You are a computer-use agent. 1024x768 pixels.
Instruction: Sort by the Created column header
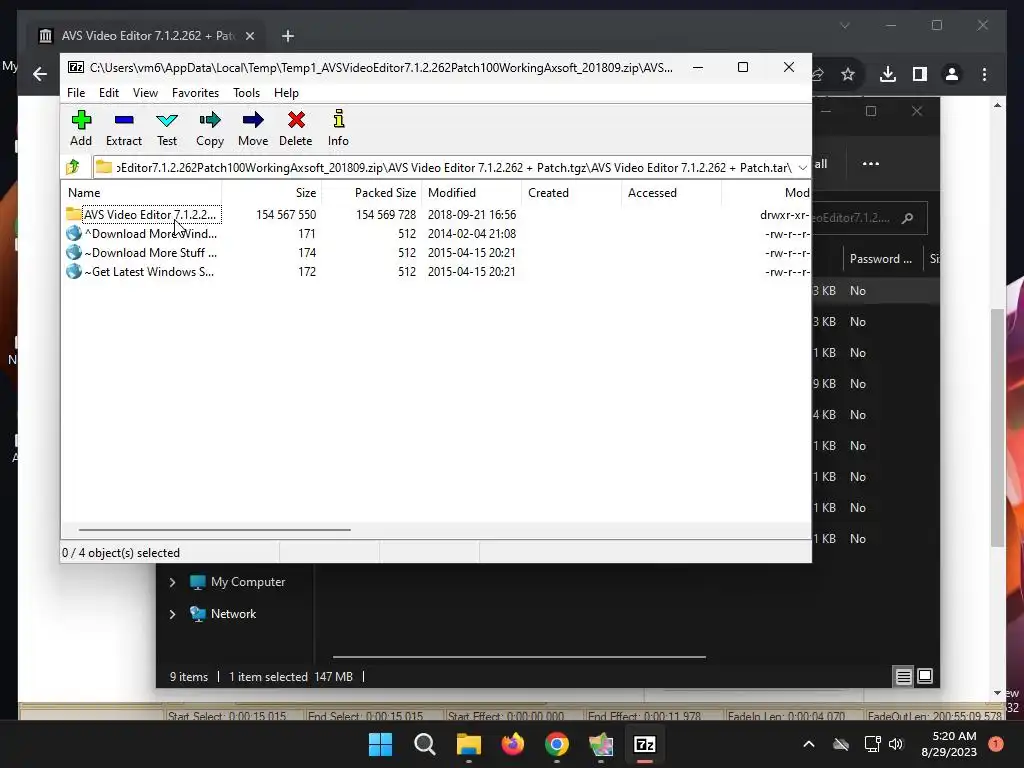pos(571,193)
